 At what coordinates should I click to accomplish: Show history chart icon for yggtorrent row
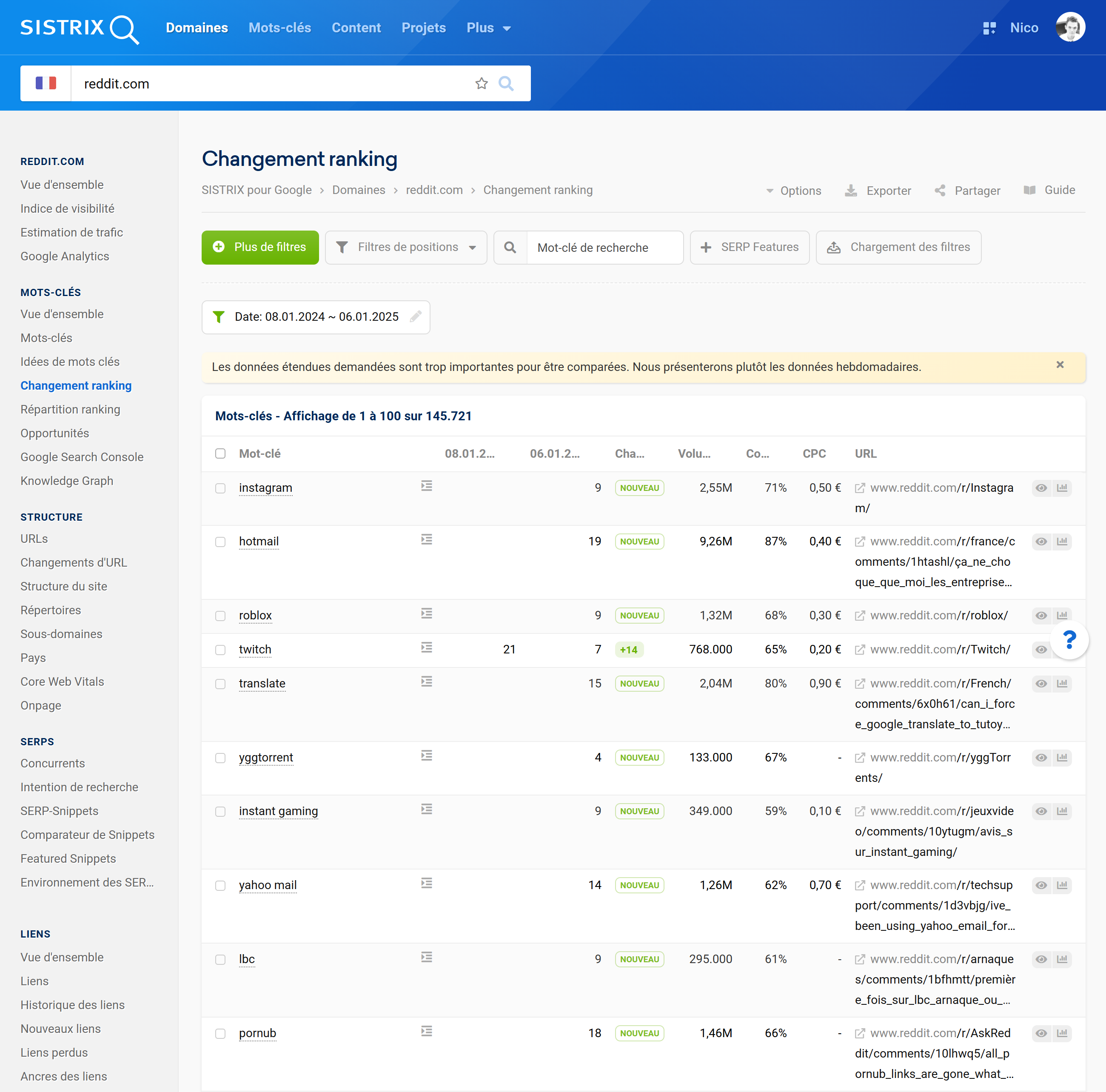pos(1062,758)
